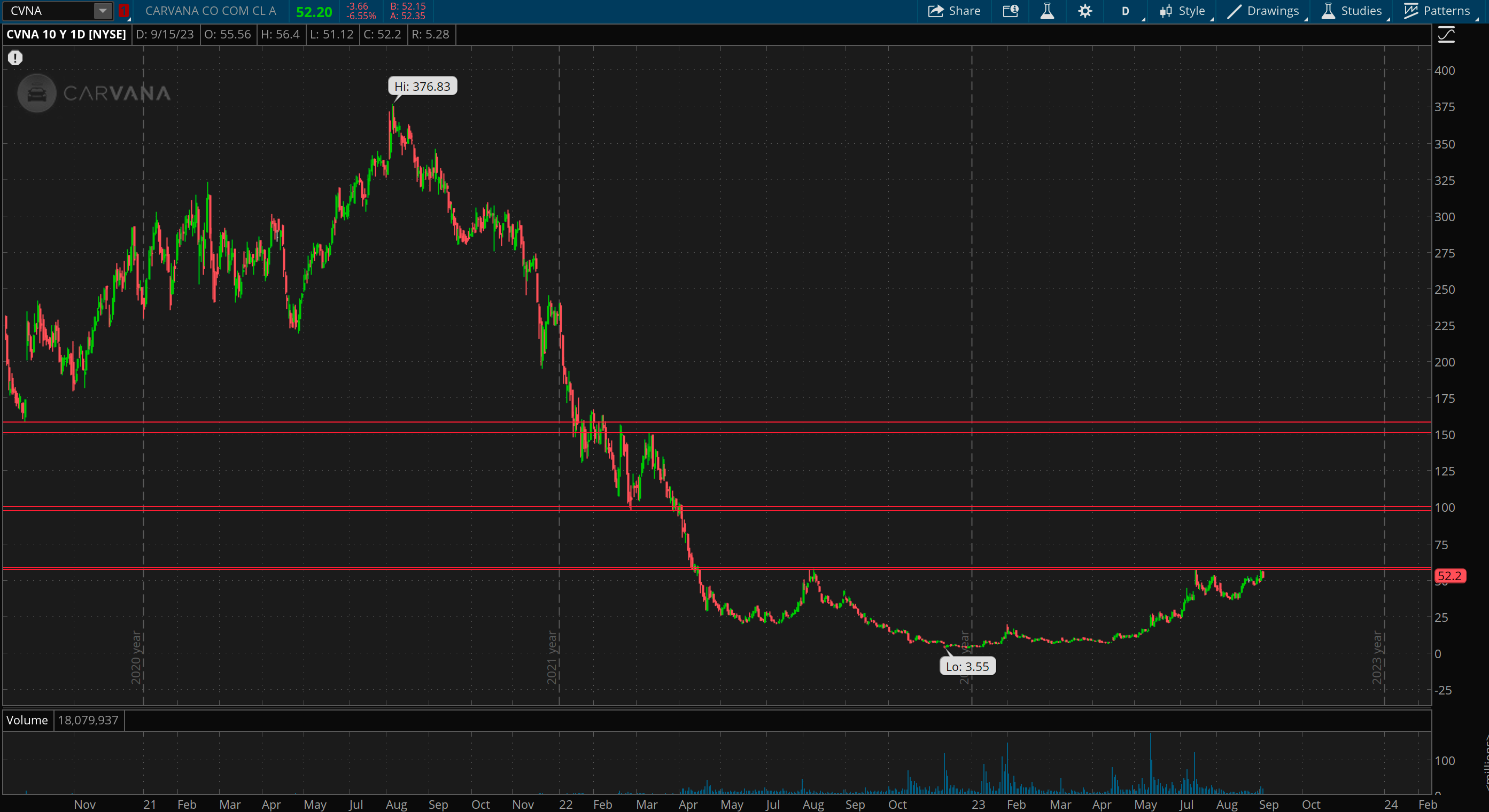
Task: Click the green 52.20 last price
Action: tap(314, 12)
